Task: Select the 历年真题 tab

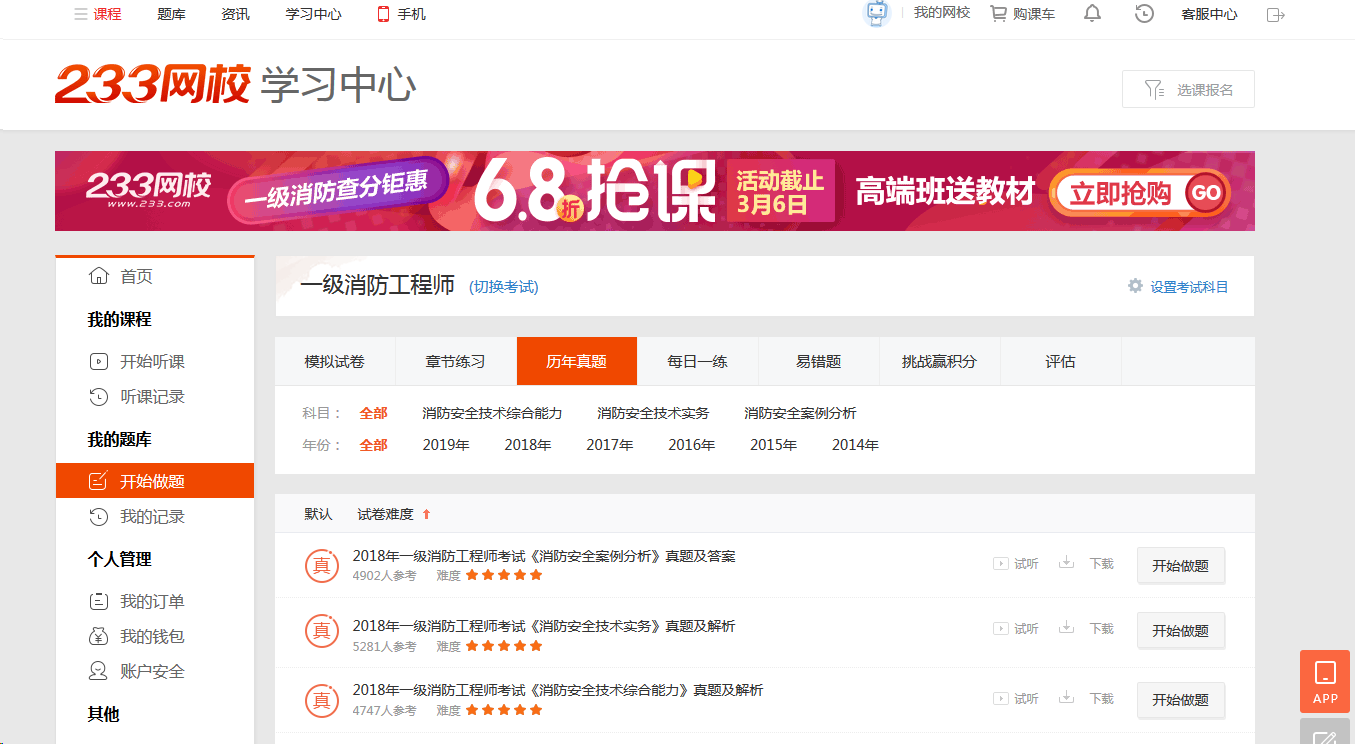Action: 577,361
